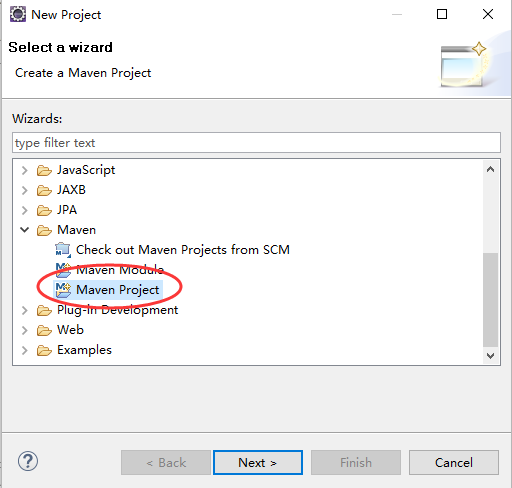Click the Plug-in Development folder icon

[x=44, y=310]
